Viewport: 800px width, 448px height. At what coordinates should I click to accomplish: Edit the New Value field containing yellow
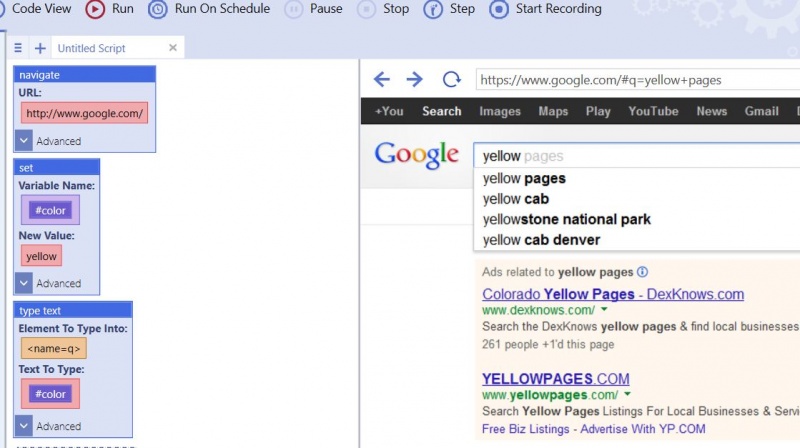(41, 256)
